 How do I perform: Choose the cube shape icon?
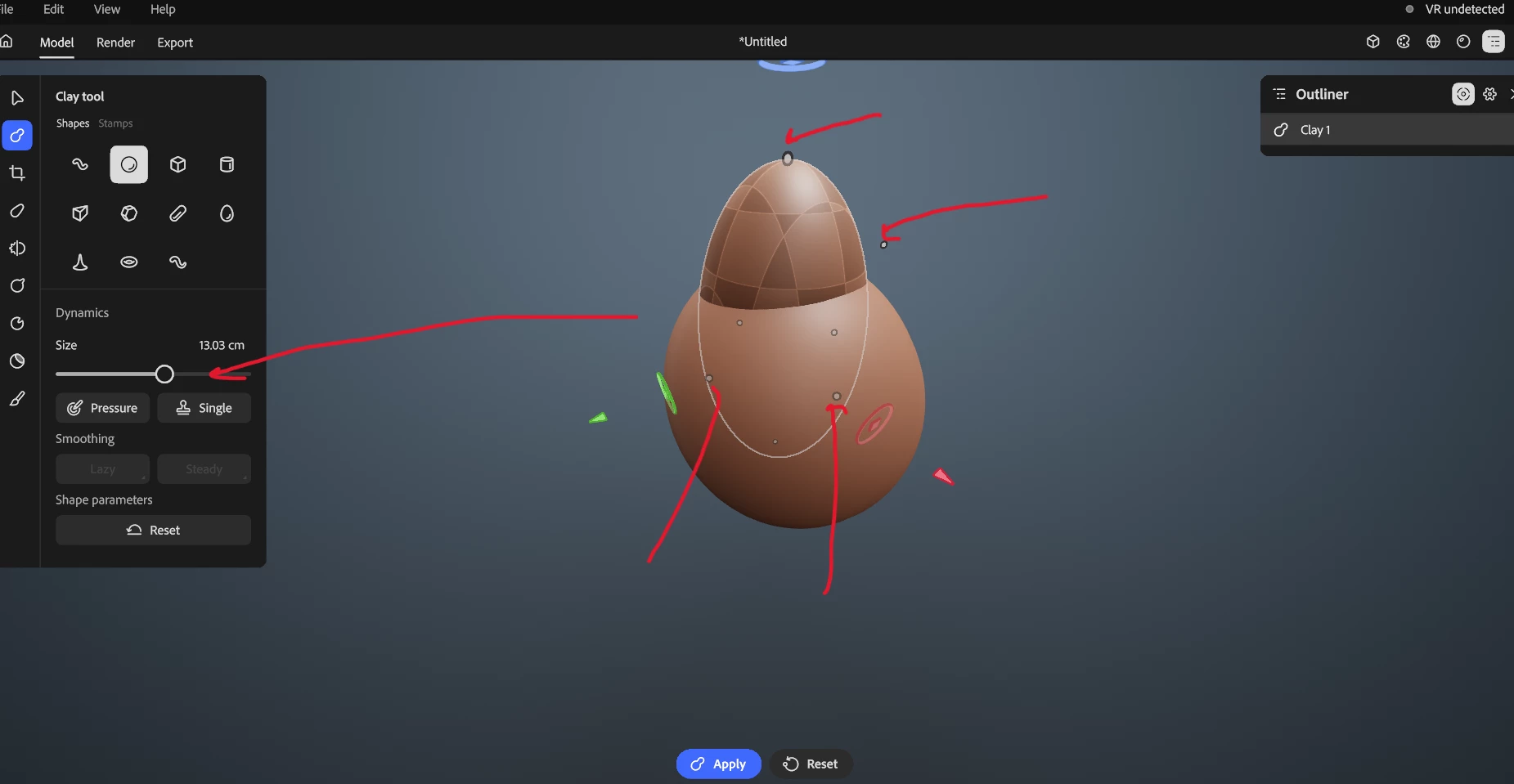pos(177,164)
